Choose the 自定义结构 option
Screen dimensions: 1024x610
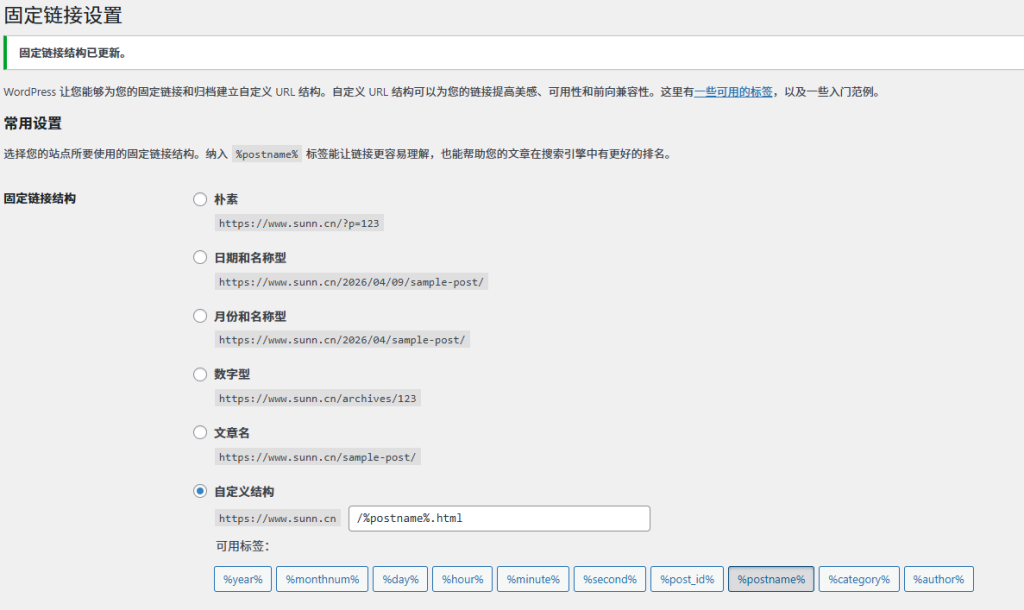[x=200, y=490]
